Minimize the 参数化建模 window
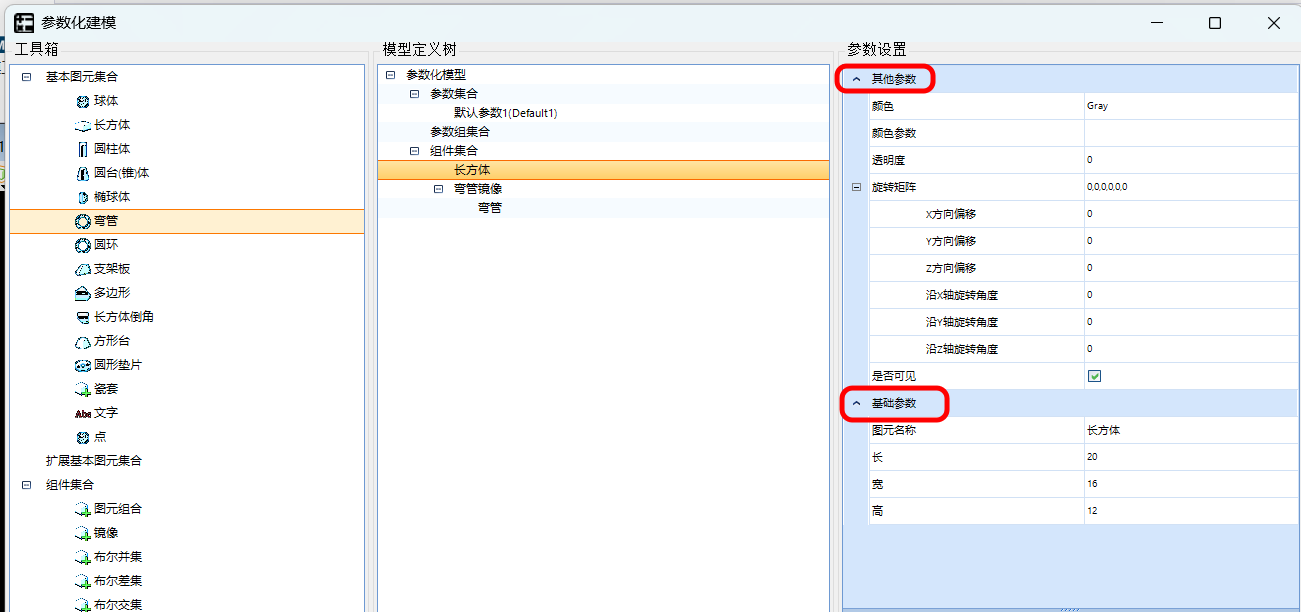The height and width of the screenshot is (612, 1301). click(1156, 23)
